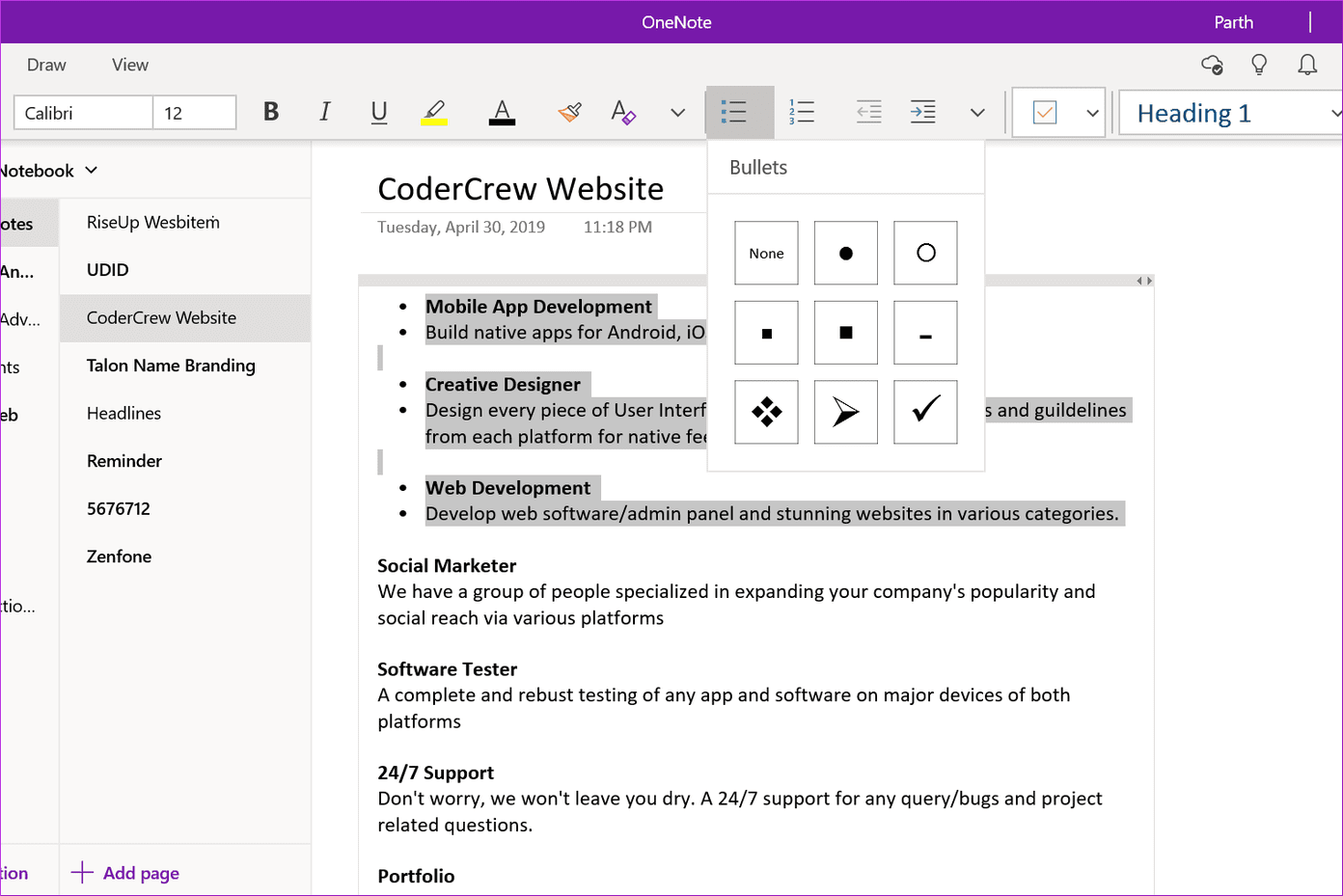Open the 5676712 page

[x=185, y=509]
